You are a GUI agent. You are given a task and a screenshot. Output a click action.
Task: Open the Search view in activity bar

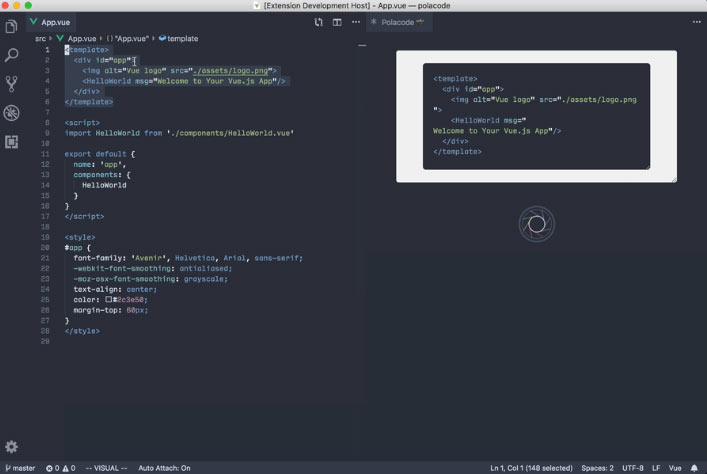click(x=12, y=55)
